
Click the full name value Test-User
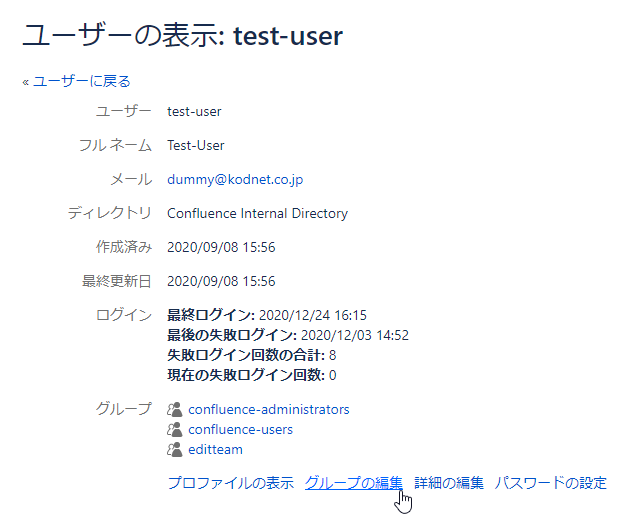pos(196,145)
